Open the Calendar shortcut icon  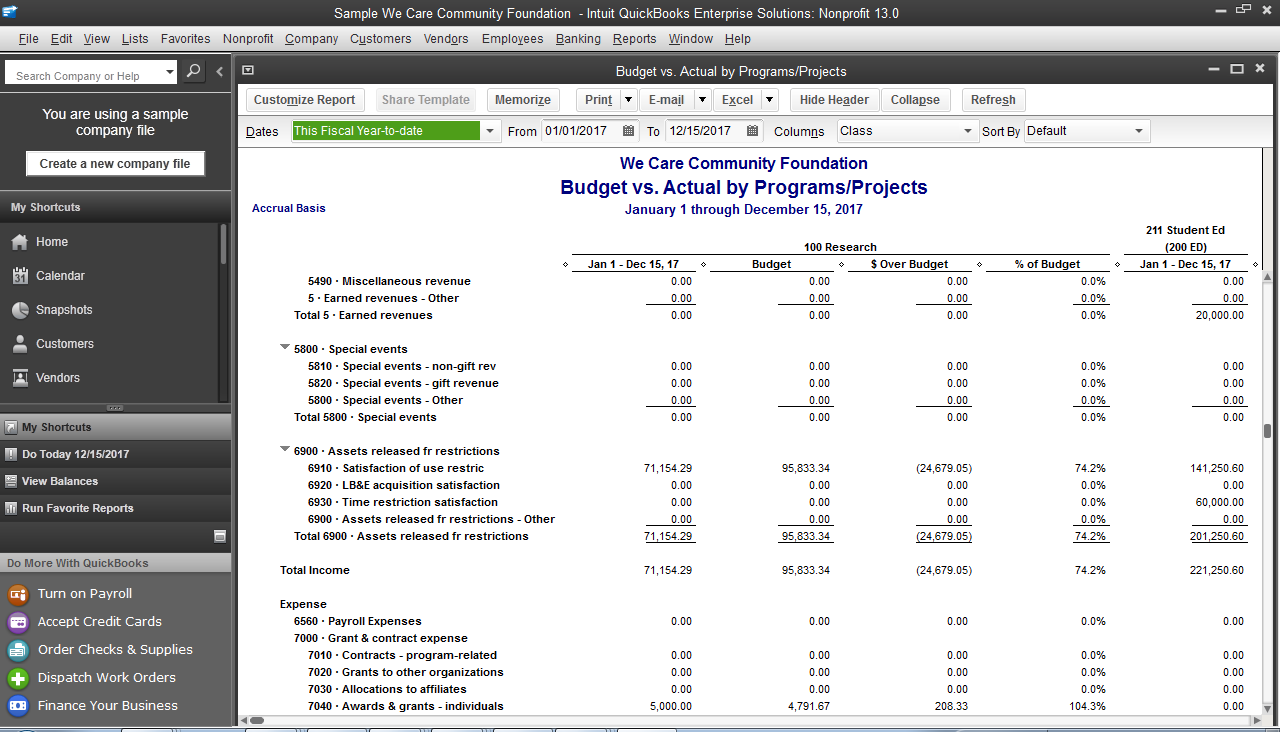19,276
